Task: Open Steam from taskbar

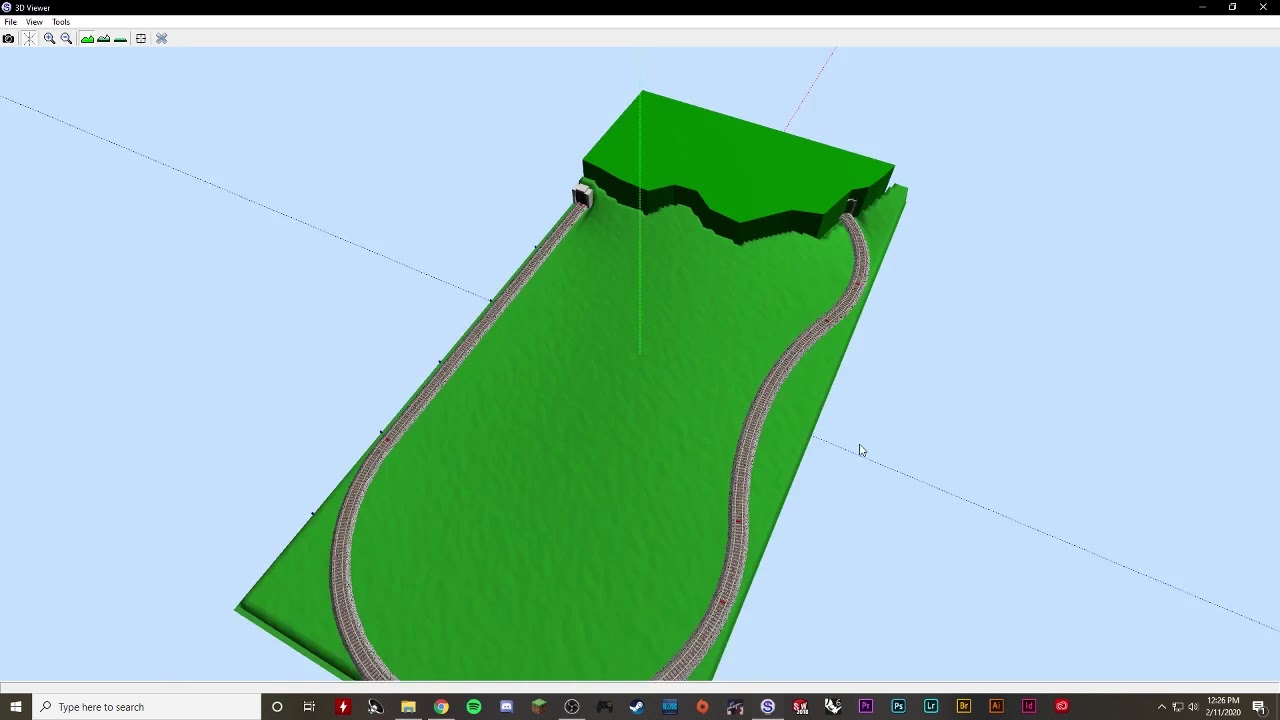Action: coord(637,707)
